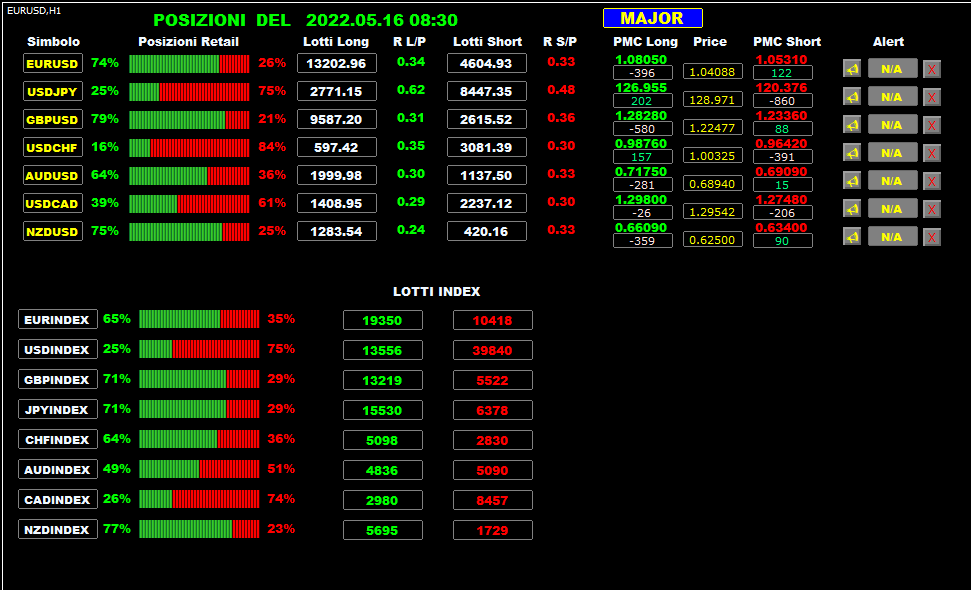Remove the USDCHF alert with its X button

pyautogui.click(x=932, y=153)
